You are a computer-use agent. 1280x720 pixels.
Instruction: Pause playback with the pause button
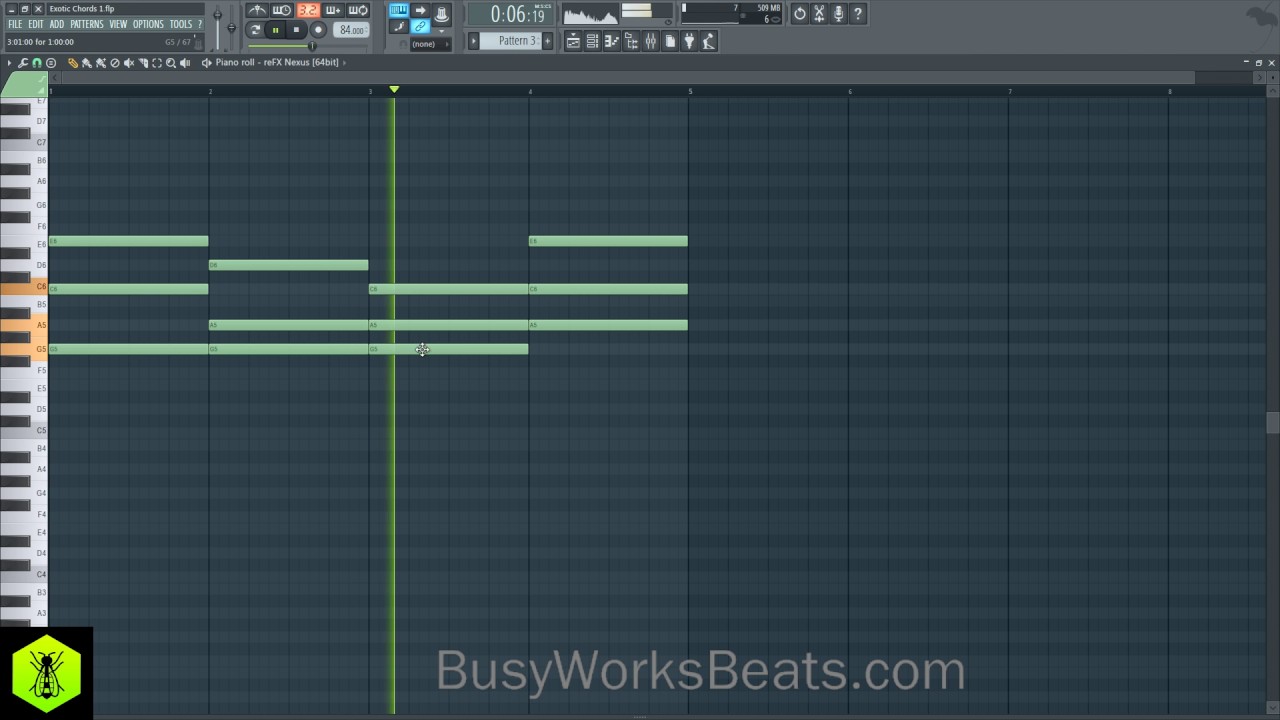coord(275,30)
